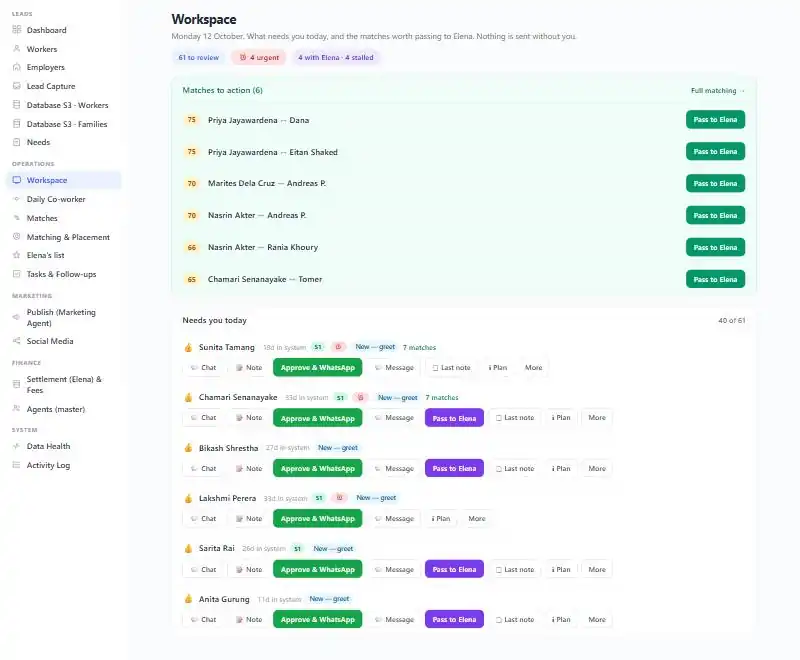Click the Matching & Placement target icon

pyautogui.click(x=17, y=237)
